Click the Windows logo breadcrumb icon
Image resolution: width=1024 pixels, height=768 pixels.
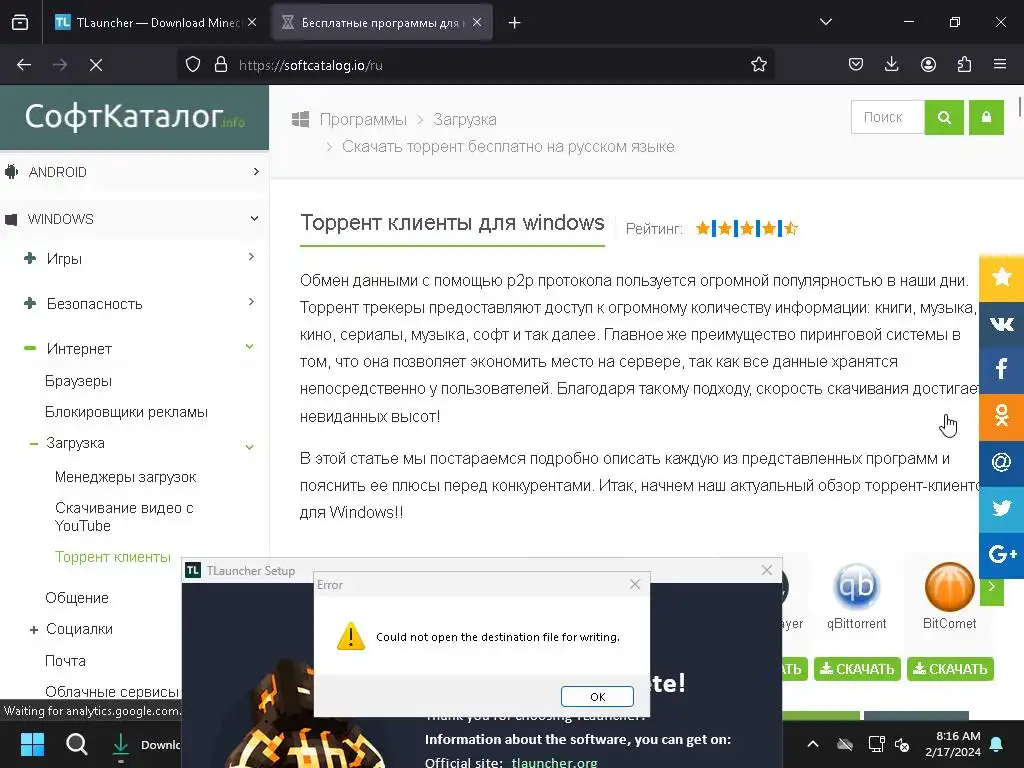(x=300, y=120)
